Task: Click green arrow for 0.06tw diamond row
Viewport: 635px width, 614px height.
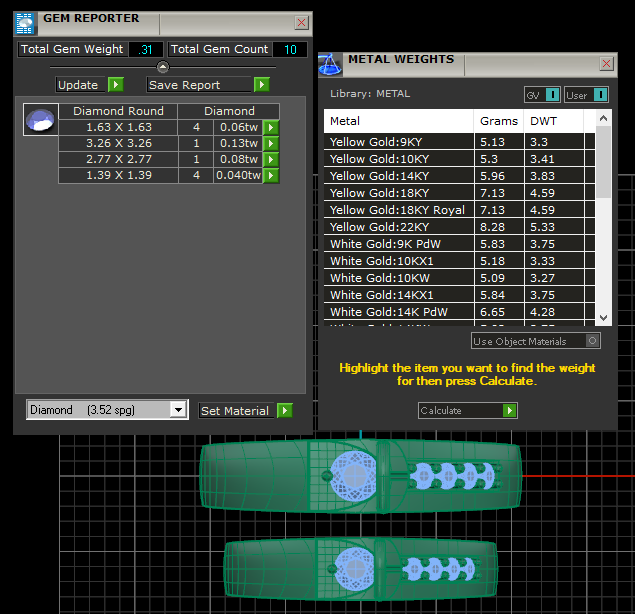Action: click(271, 127)
